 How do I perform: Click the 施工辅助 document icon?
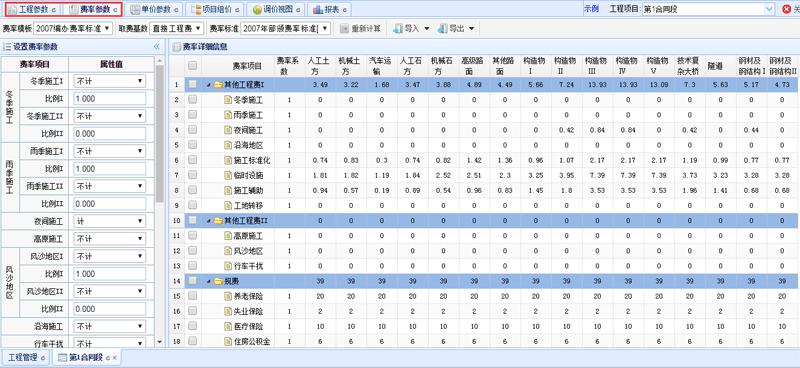point(228,190)
